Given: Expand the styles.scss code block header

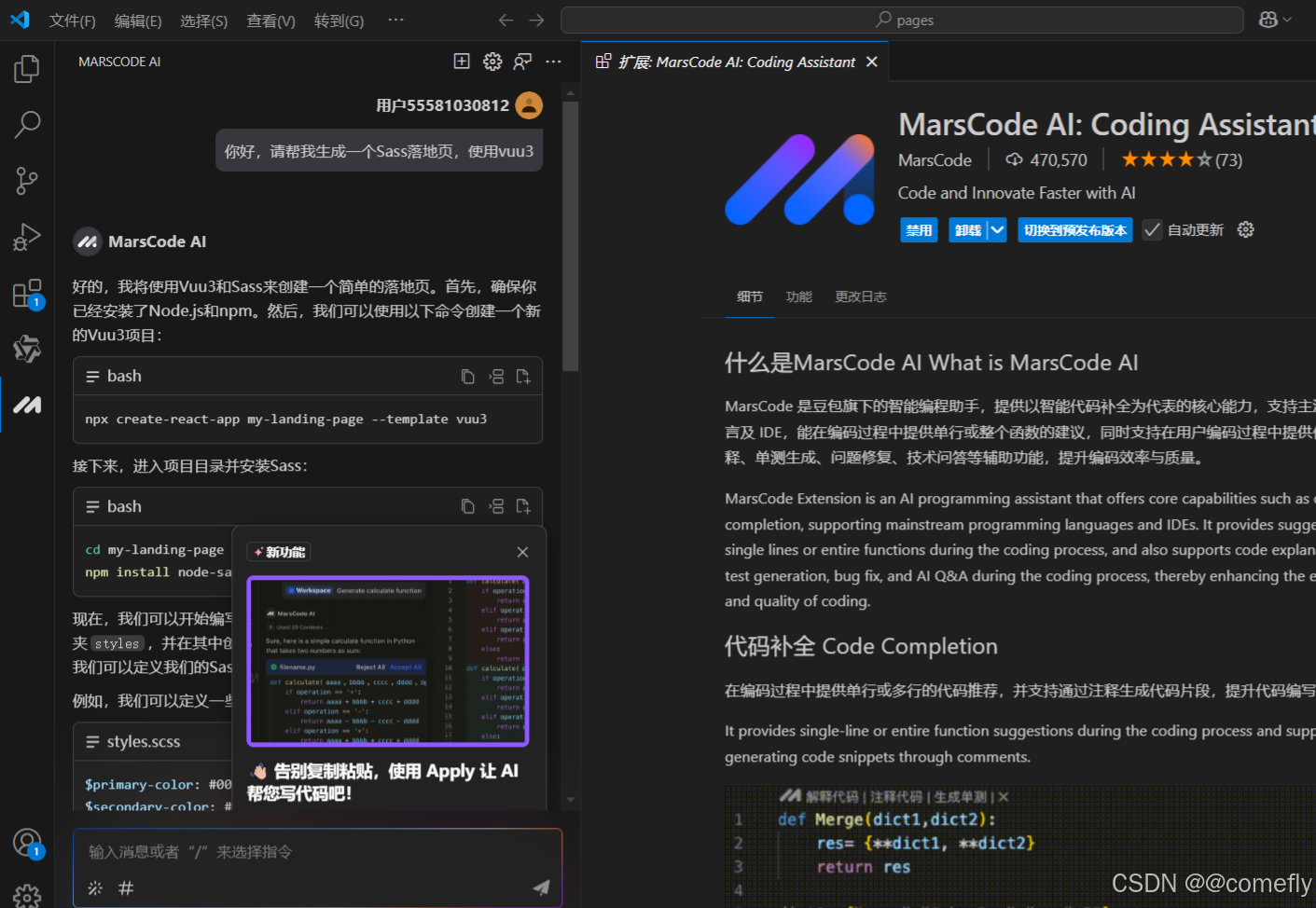Looking at the screenshot, I should click(92, 742).
